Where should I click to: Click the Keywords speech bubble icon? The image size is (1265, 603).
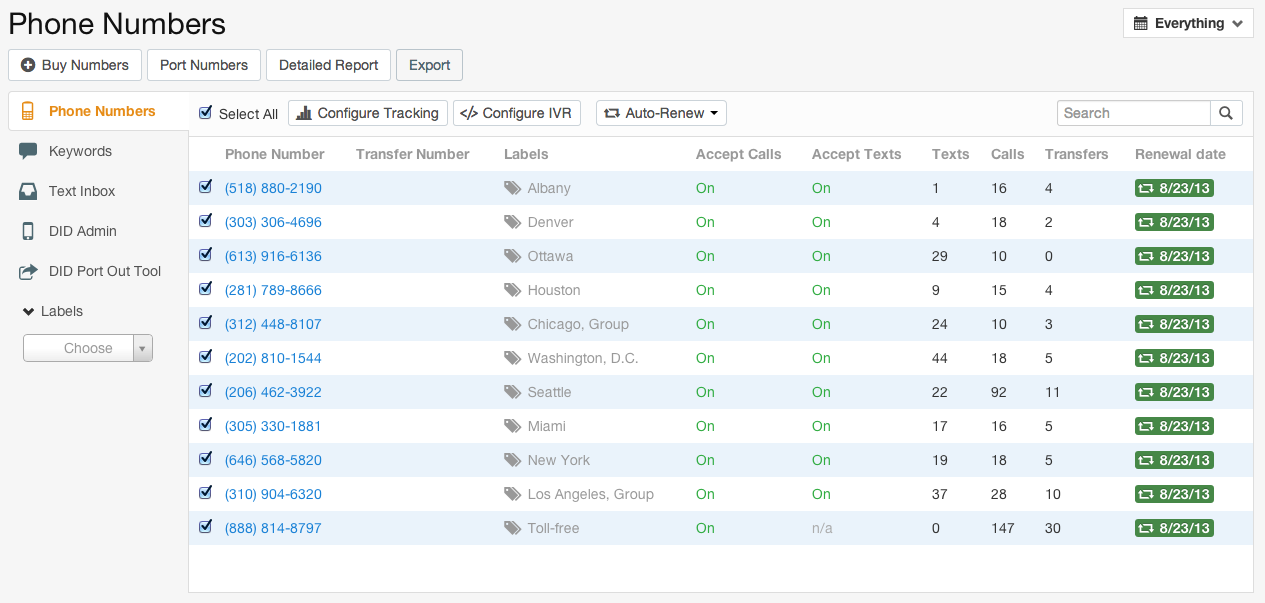29,151
